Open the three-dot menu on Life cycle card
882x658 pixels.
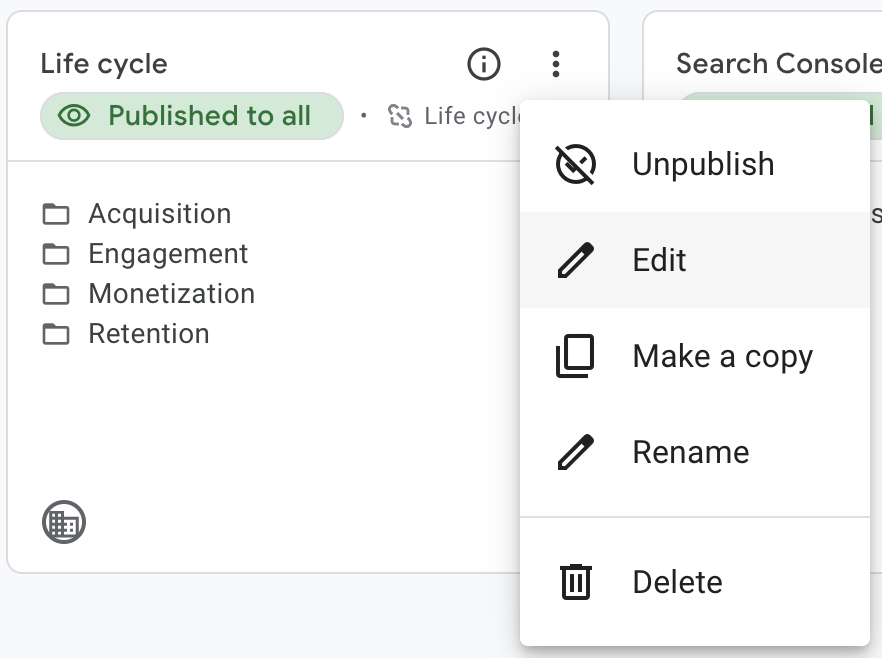click(x=556, y=65)
